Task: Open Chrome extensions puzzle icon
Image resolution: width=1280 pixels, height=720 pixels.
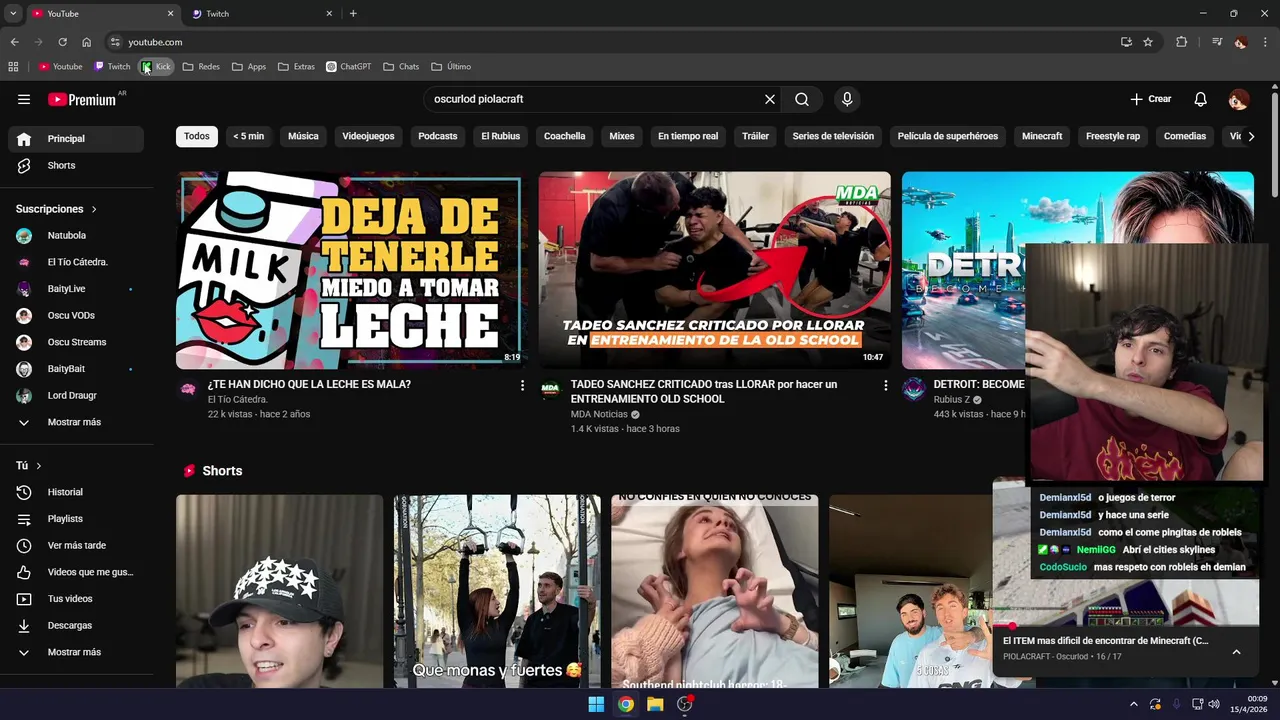Action: click(x=1181, y=42)
